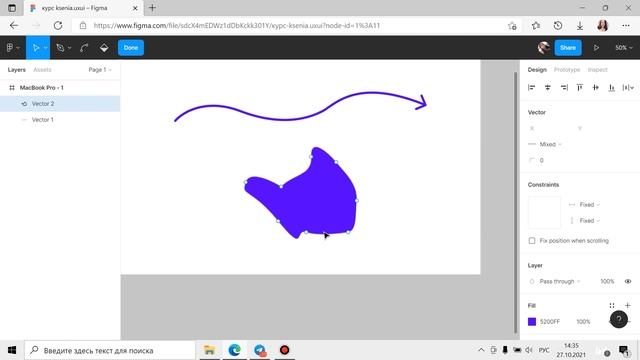The image size is (640, 360).
Task: Select the Move tool in toolbar
Action: pyautogui.click(x=36, y=48)
